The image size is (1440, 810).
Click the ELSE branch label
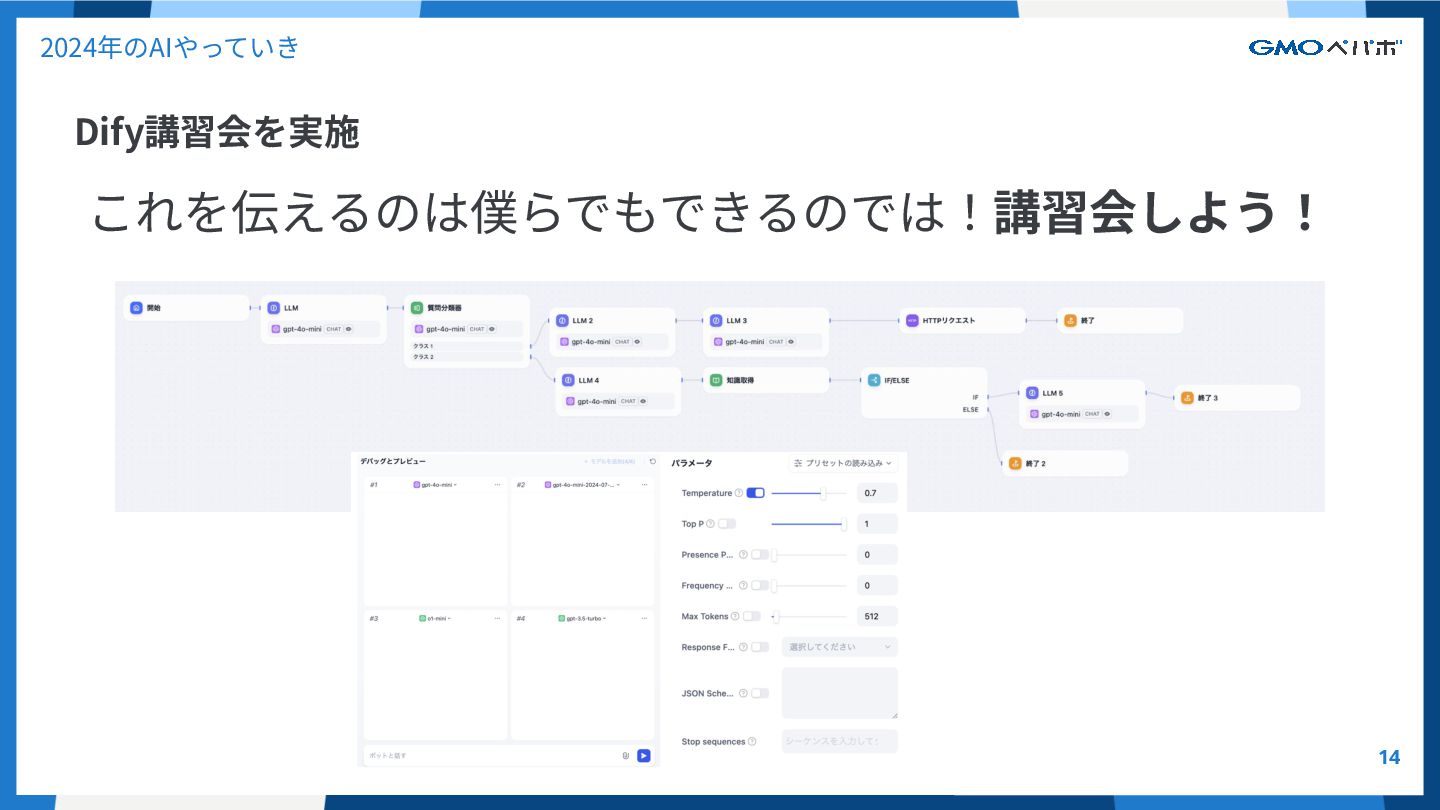click(x=971, y=409)
